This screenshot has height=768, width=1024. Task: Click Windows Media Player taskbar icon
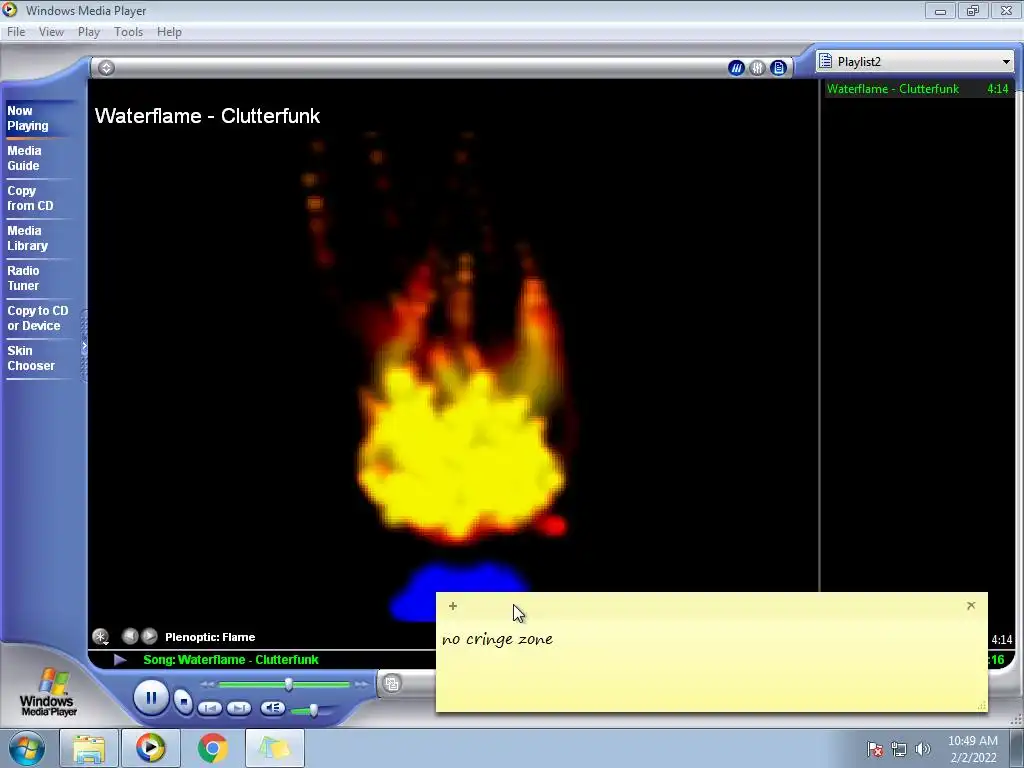(x=150, y=748)
